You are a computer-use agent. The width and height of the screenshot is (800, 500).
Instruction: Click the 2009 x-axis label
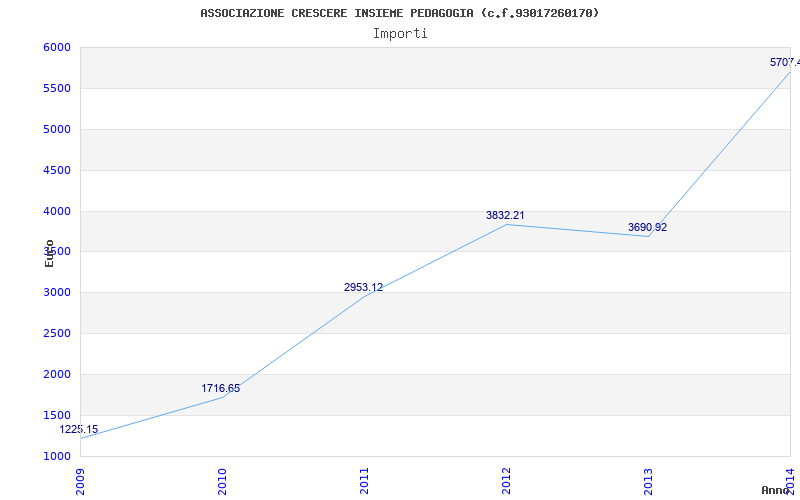tap(80, 481)
